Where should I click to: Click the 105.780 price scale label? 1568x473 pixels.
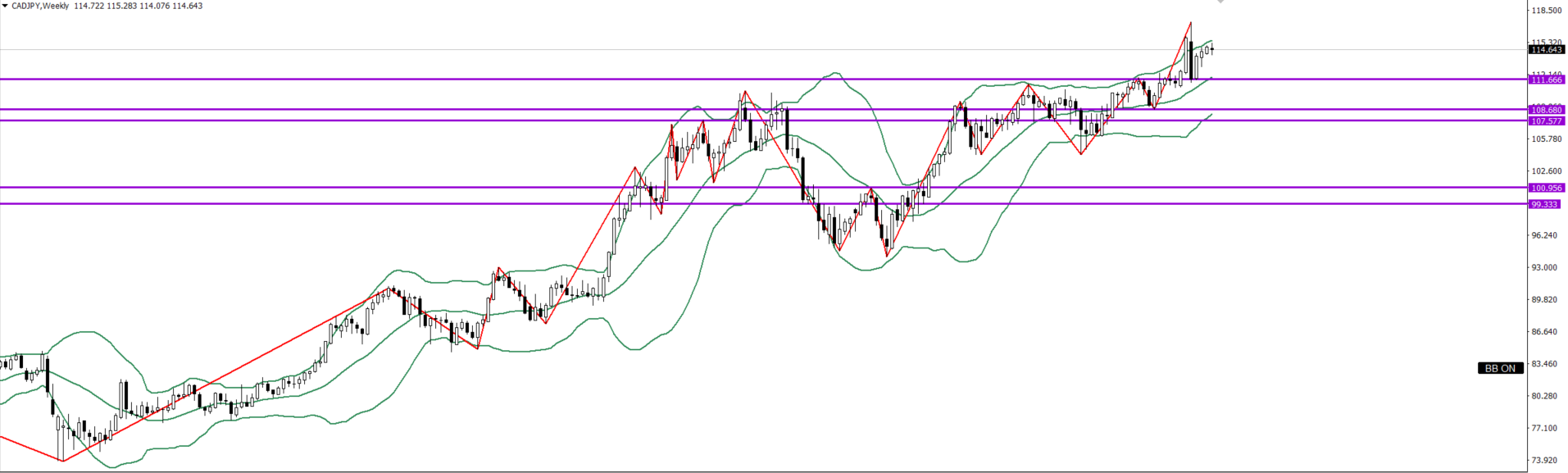(1547, 139)
